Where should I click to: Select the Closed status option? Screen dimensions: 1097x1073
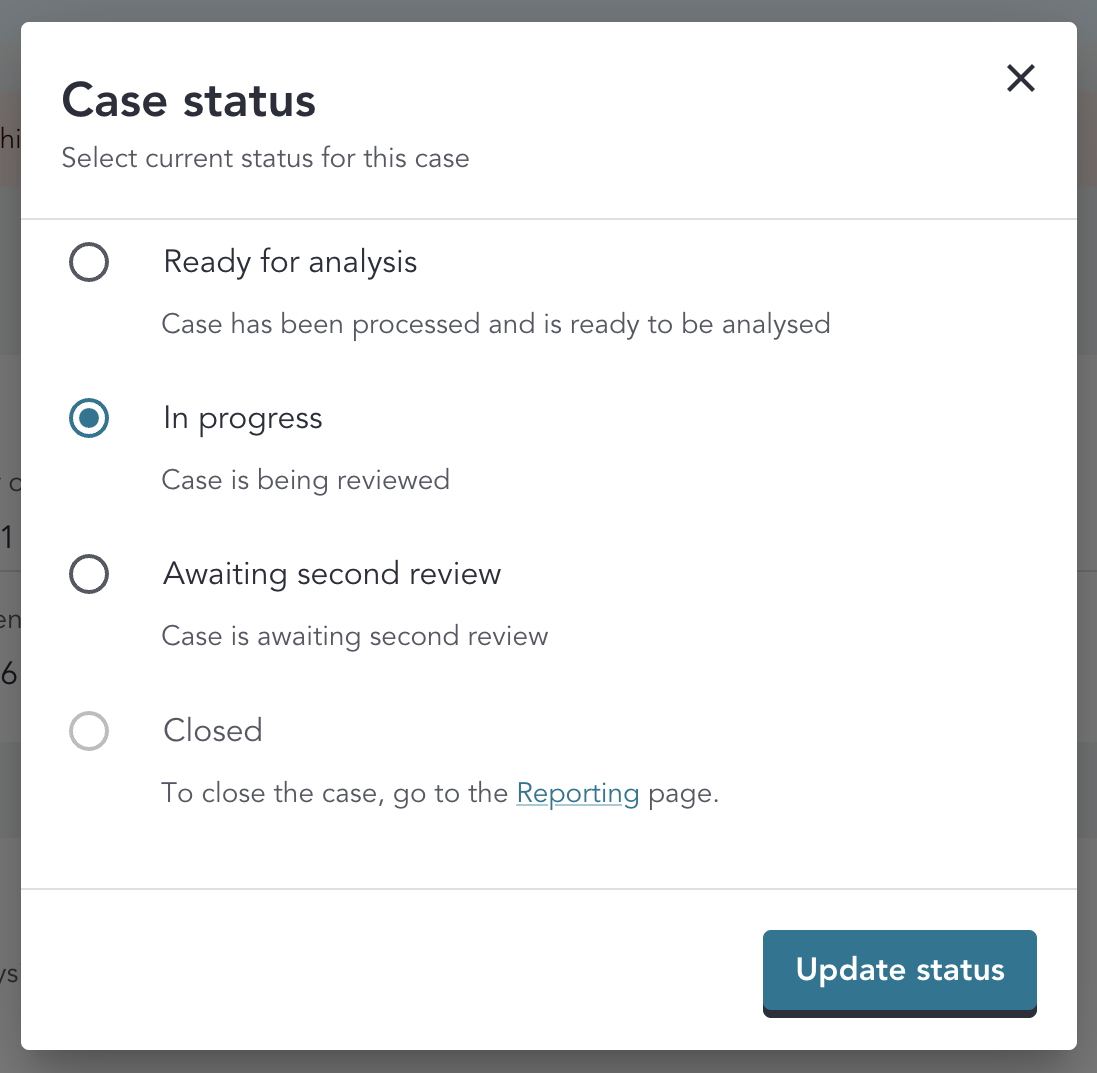pos(89,731)
